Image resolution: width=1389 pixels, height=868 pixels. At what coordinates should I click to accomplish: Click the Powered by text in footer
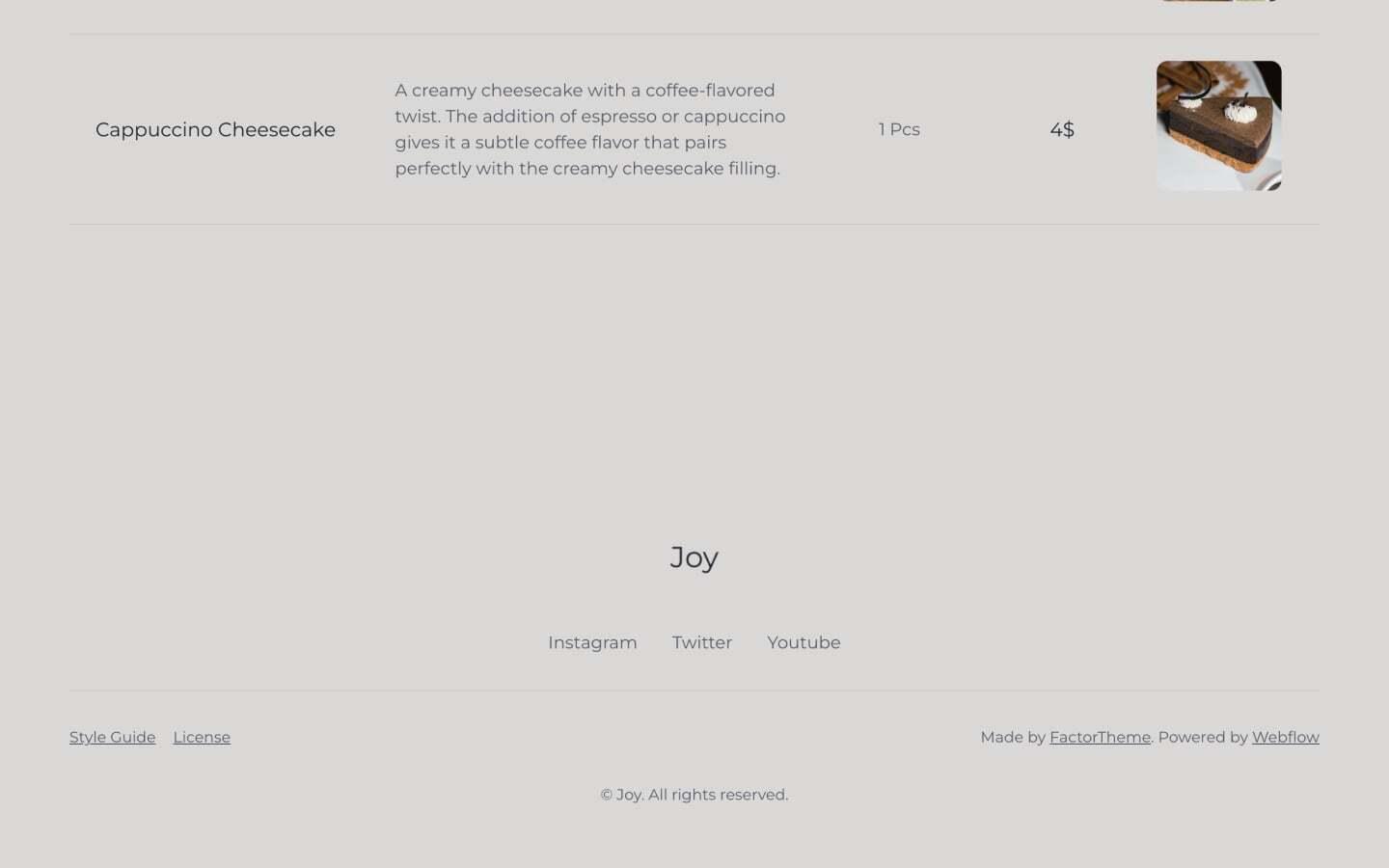coord(1203,737)
